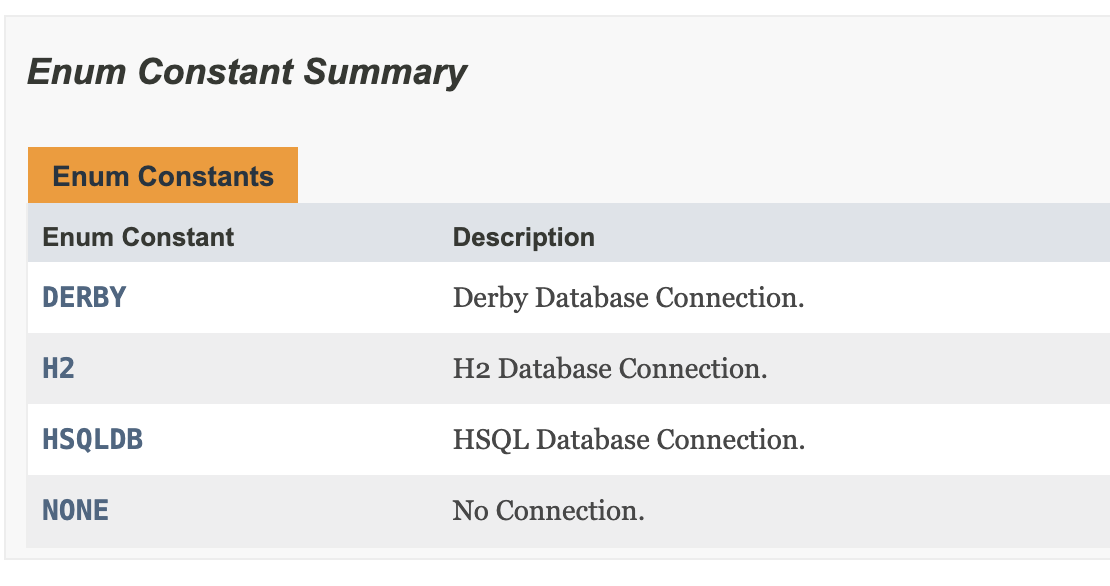Click 'Database' in the Derby description
1110x586 pixels.
[592, 298]
